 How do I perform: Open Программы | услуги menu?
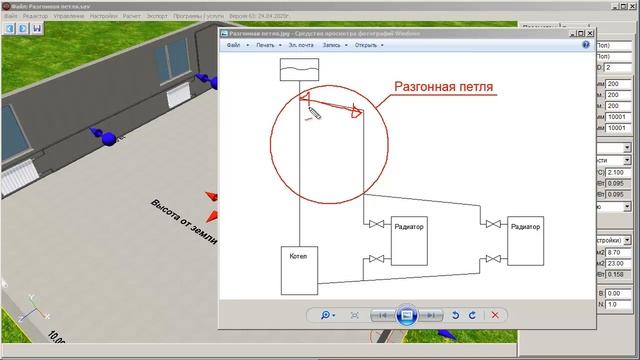[x=198, y=16]
